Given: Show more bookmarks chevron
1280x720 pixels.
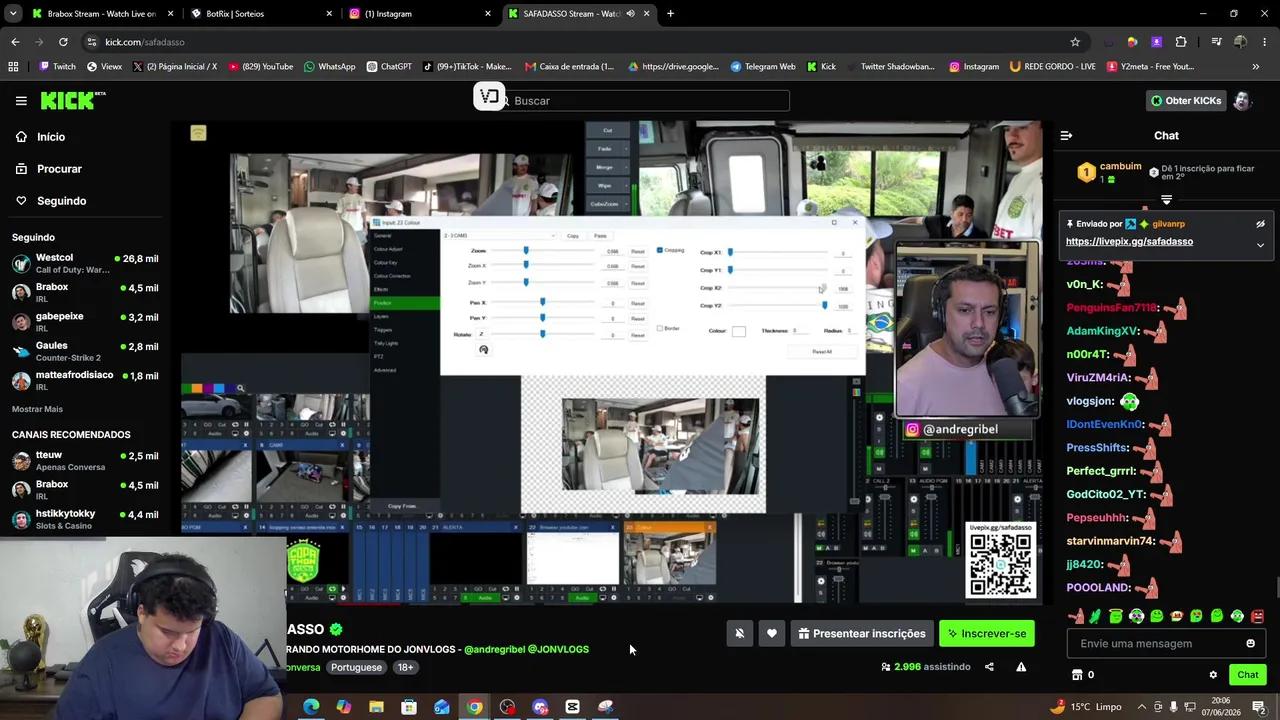Looking at the screenshot, I should [x=1256, y=67].
